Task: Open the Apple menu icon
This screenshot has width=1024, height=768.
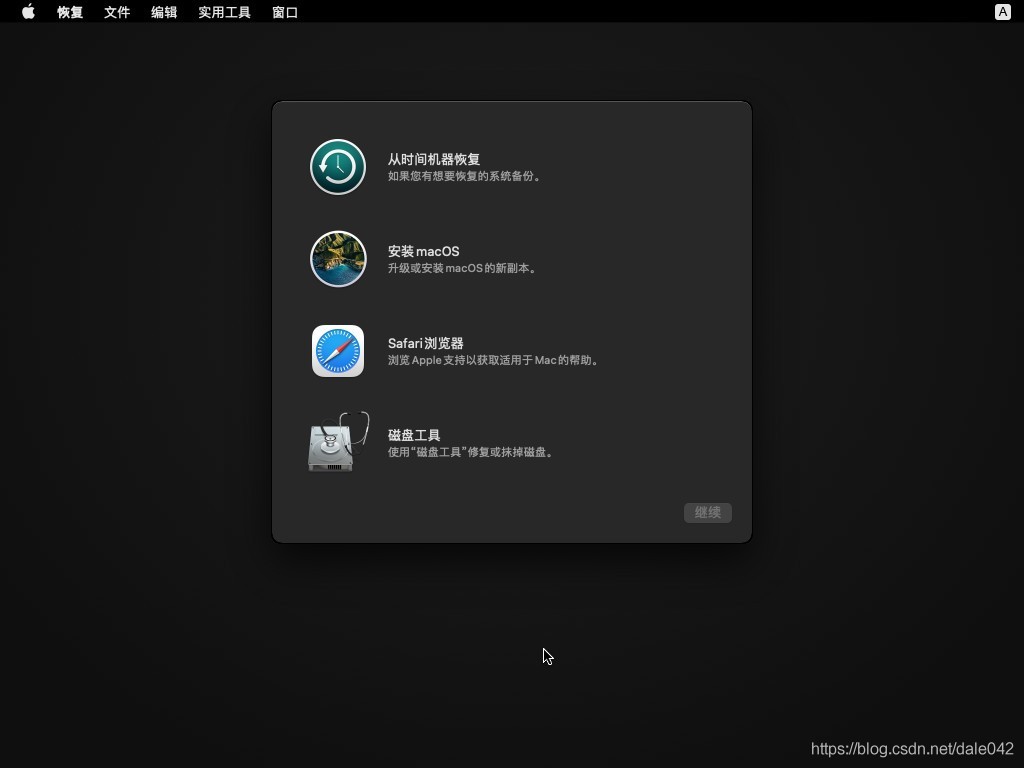Action: (28, 12)
